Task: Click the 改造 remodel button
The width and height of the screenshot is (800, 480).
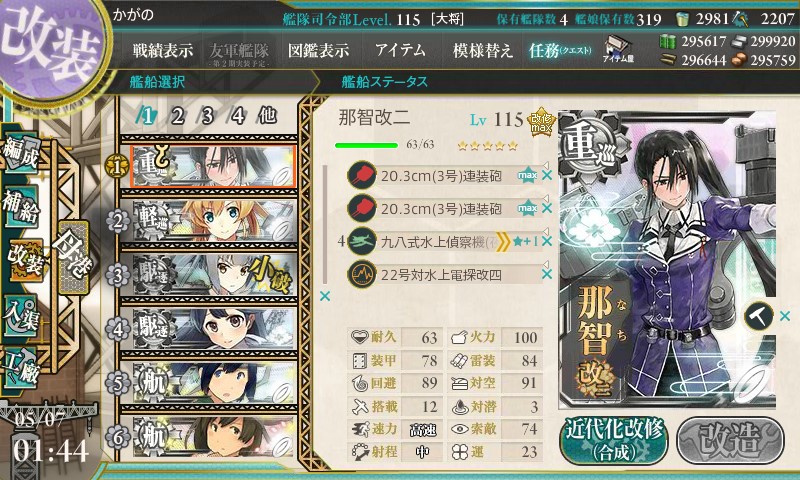Action: (x=730, y=440)
